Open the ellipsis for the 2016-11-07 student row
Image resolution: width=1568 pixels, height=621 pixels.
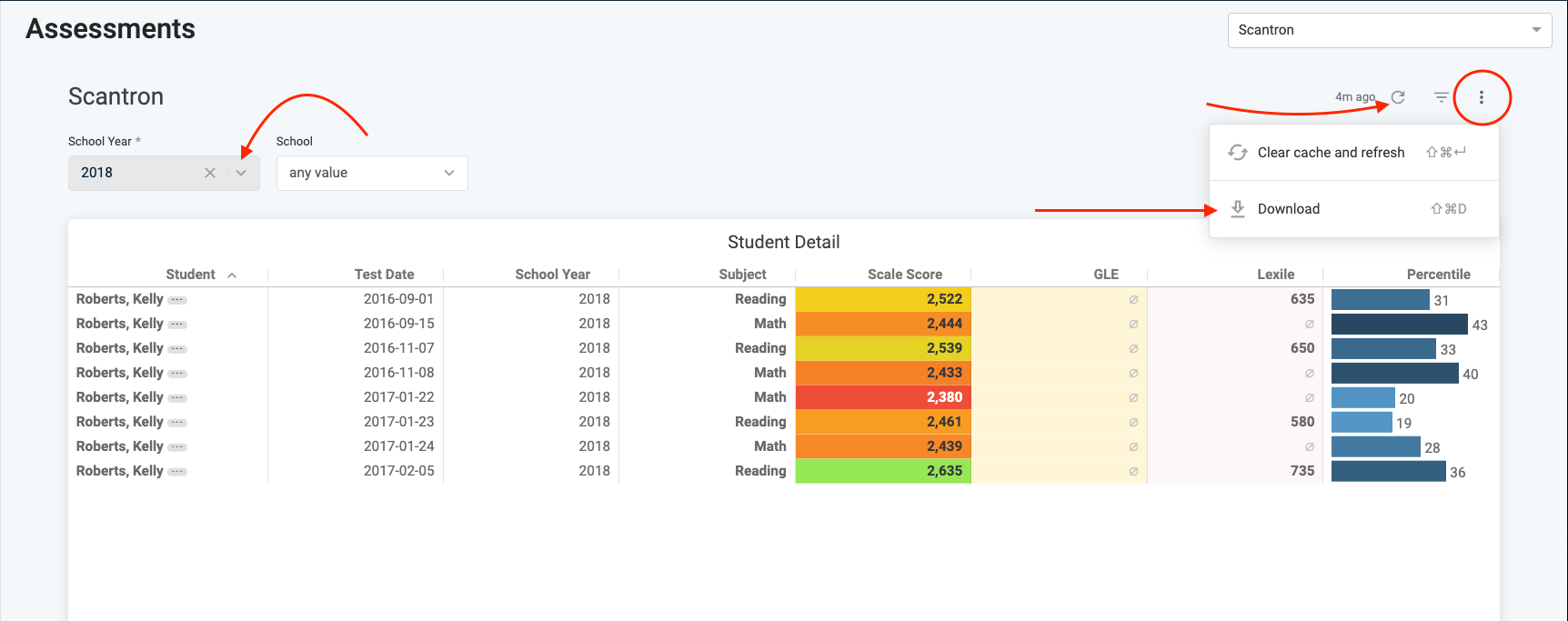pyautogui.click(x=177, y=349)
